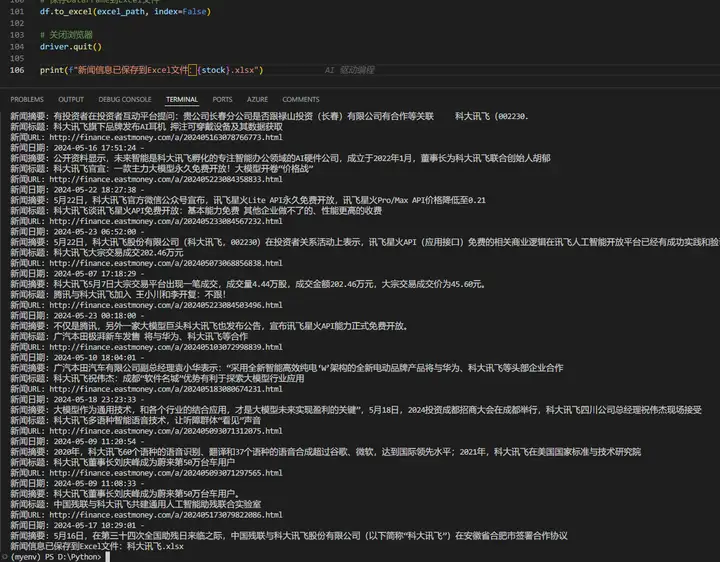Click the headline '科大讯飞大宗交易成交202.46万元'
The image size is (720, 562).
(x=118, y=253)
